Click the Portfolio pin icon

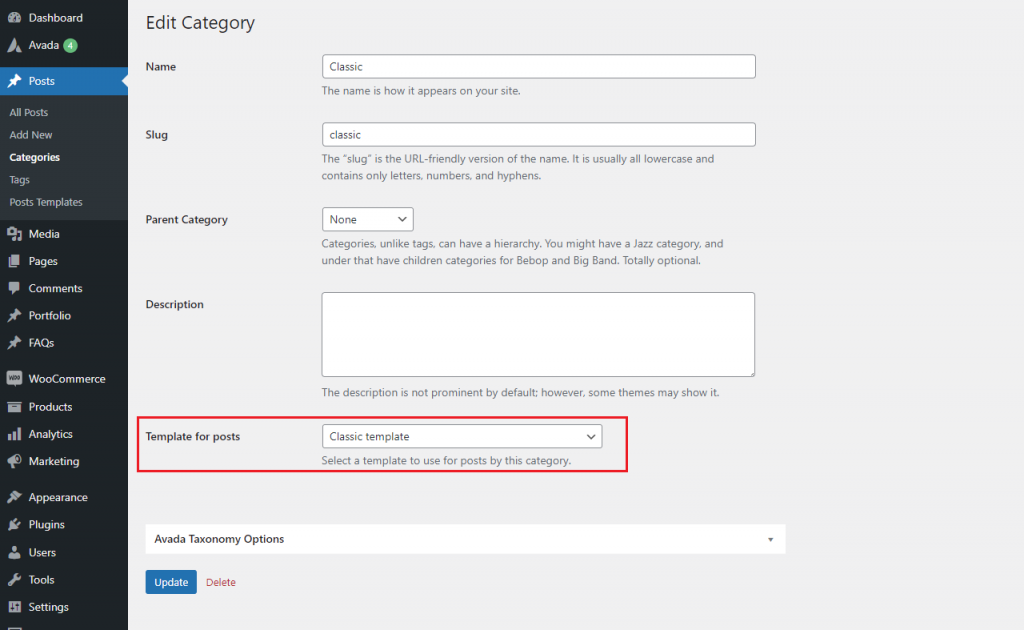[14, 315]
